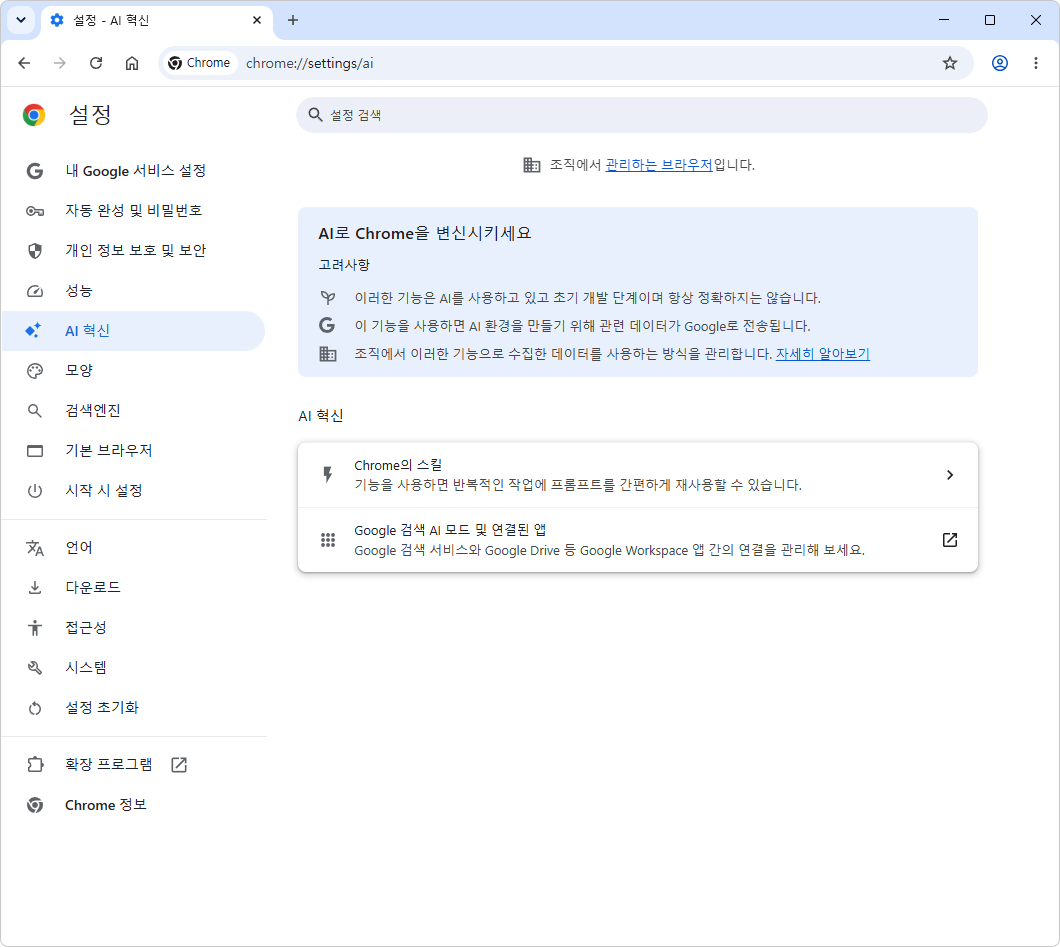Click the Chrome site info chip
The width and height of the screenshot is (1060, 947).
click(x=199, y=63)
